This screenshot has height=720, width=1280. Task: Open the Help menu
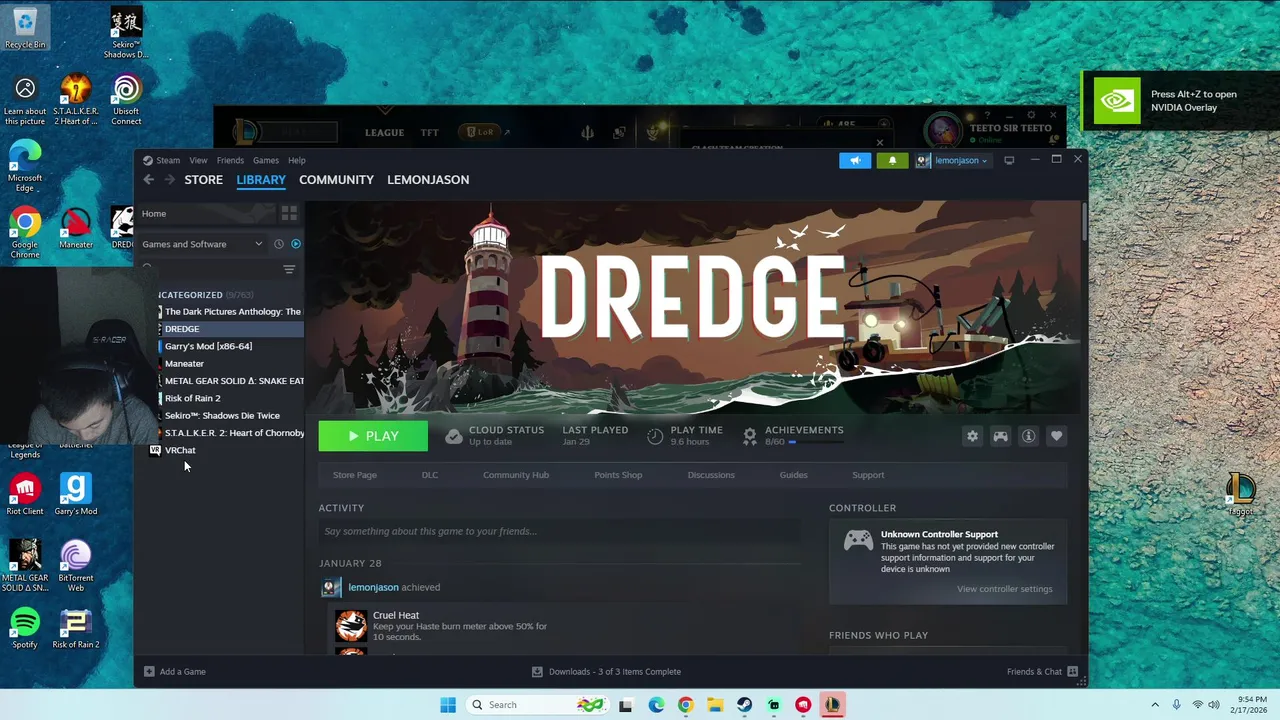coord(297,160)
